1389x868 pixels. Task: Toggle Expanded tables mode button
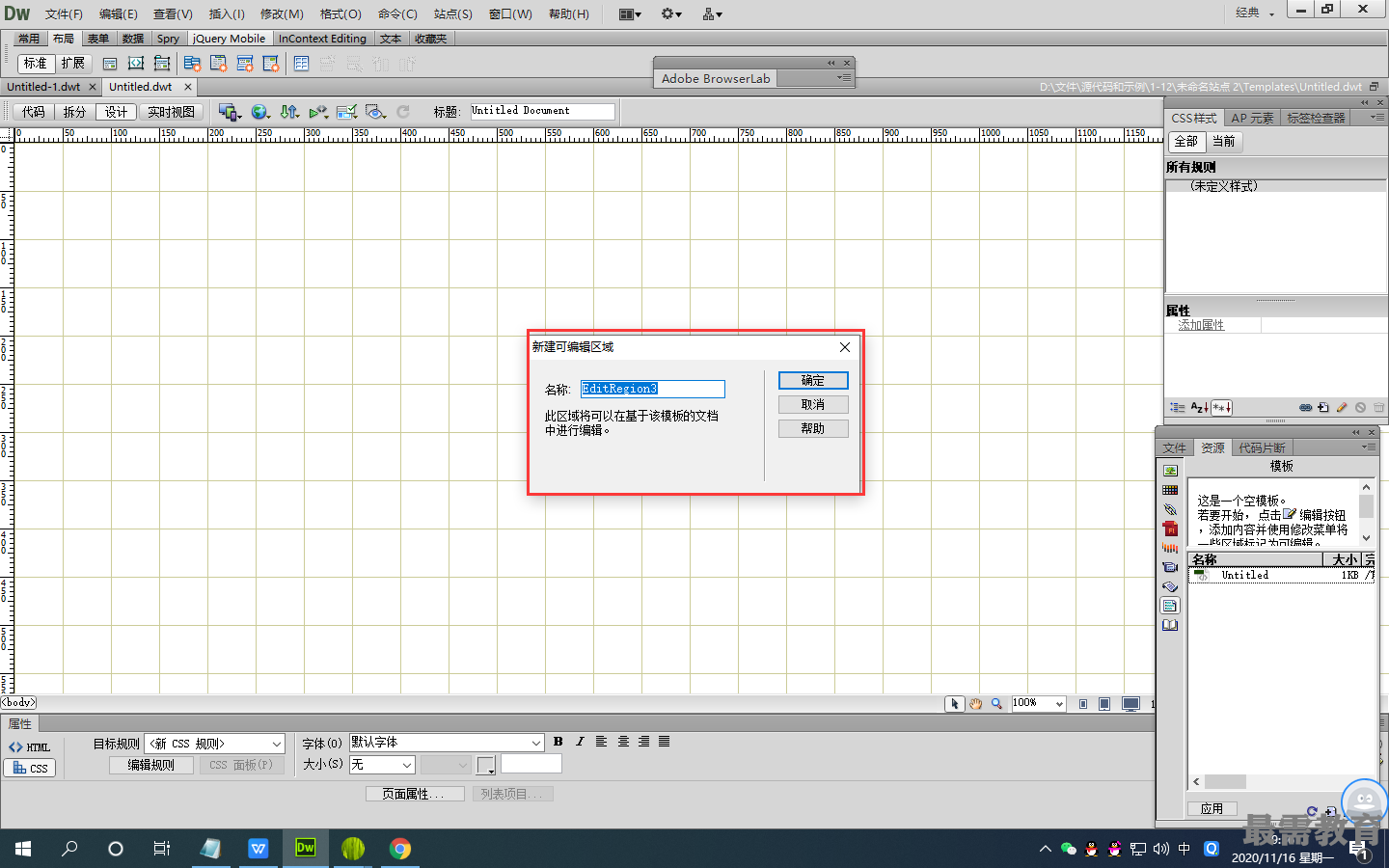coord(73,64)
